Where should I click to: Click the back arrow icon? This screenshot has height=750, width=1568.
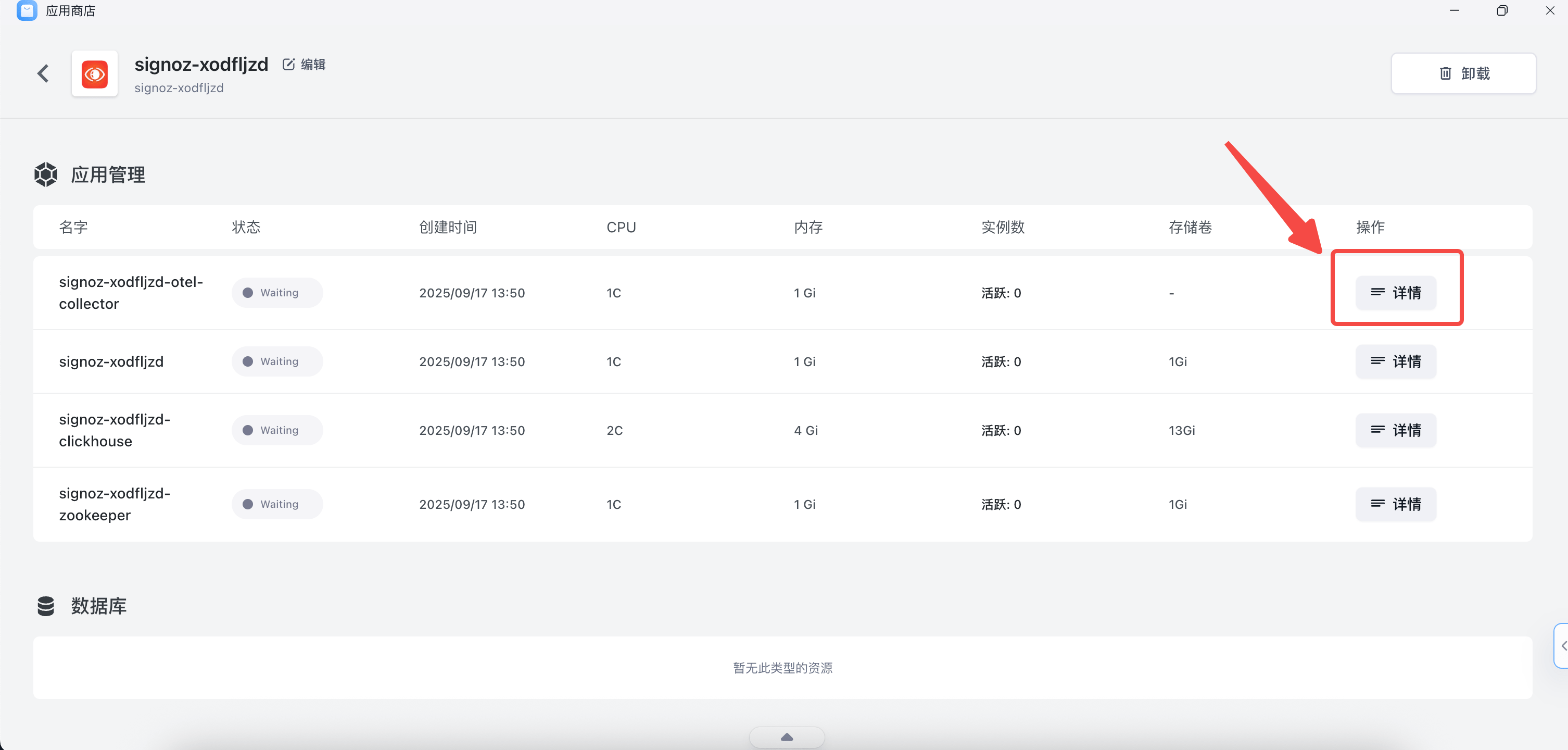tap(43, 73)
